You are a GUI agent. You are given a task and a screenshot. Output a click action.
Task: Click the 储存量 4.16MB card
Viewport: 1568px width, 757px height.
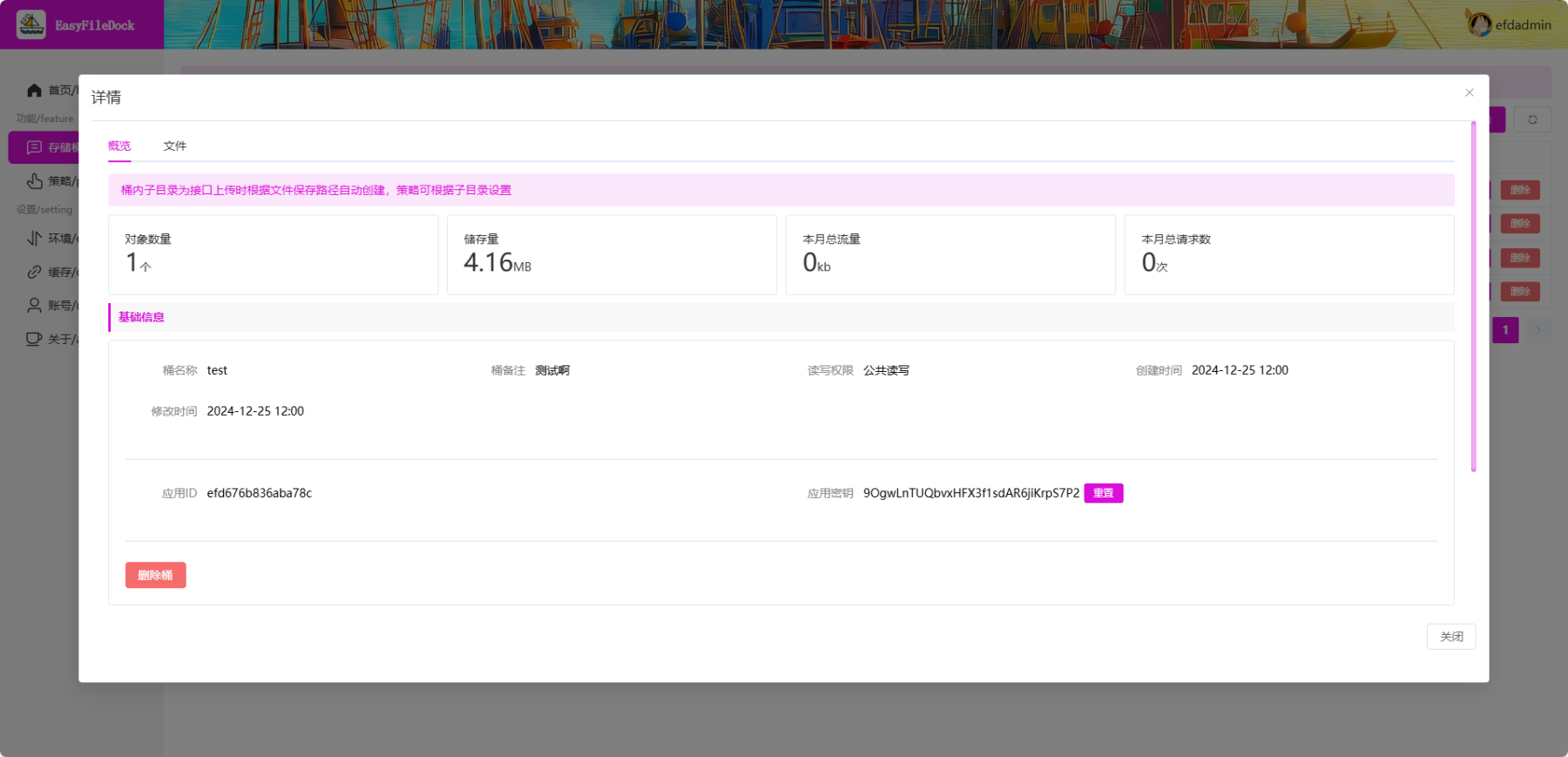point(612,254)
